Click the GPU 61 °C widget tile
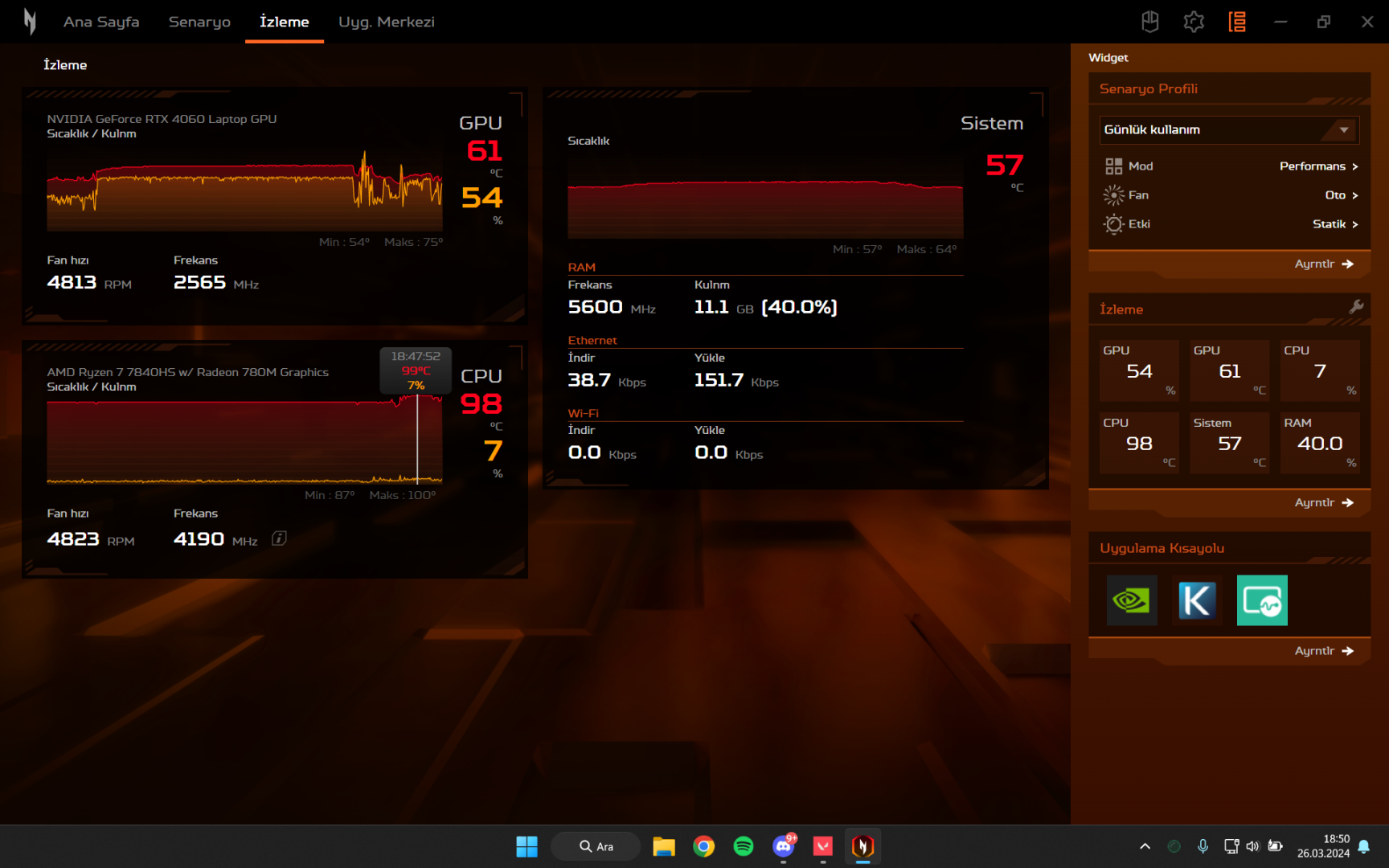 click(x=1230, y=371)
